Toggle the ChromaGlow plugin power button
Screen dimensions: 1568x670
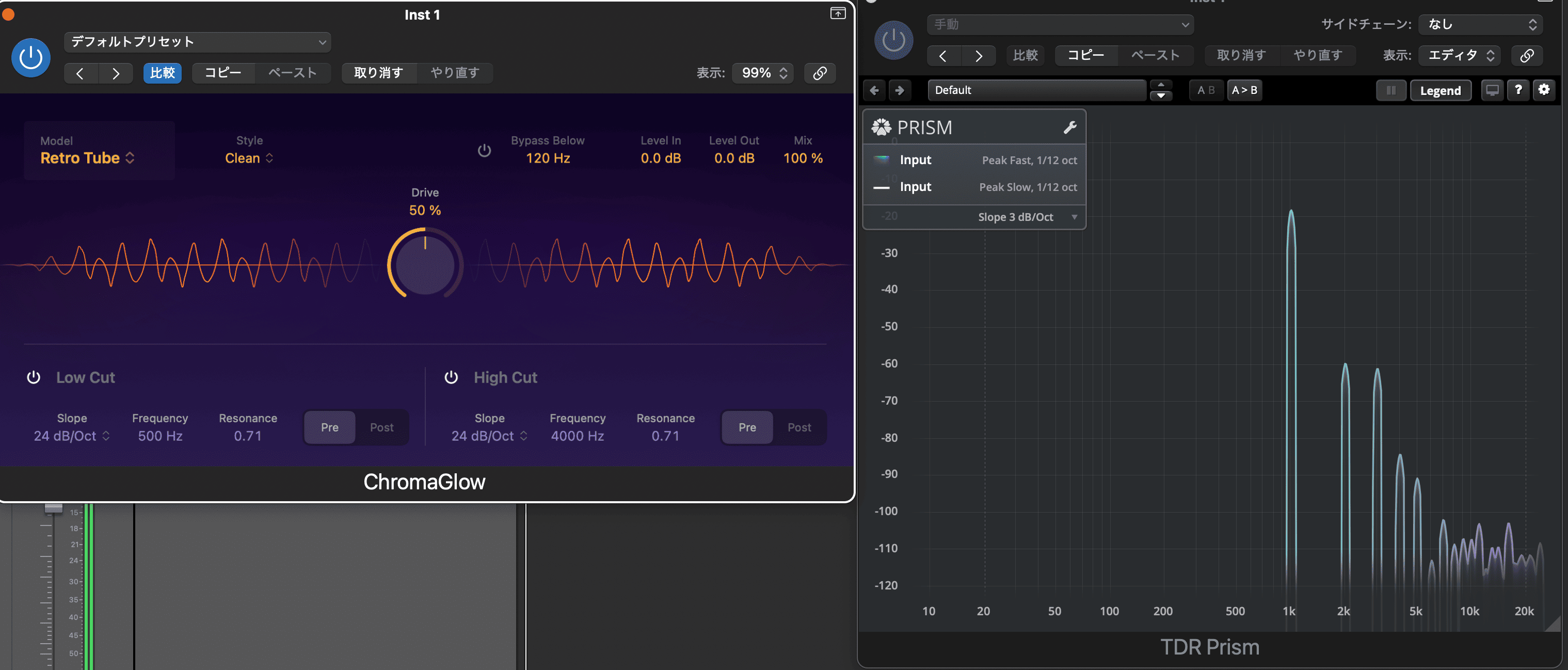(x=31, y=58)
